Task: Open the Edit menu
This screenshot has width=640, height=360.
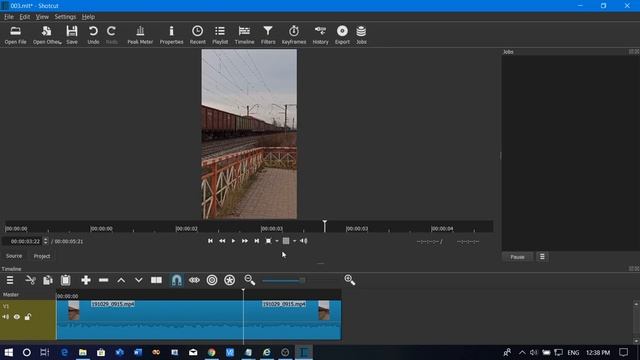Action: coord(24,17)
